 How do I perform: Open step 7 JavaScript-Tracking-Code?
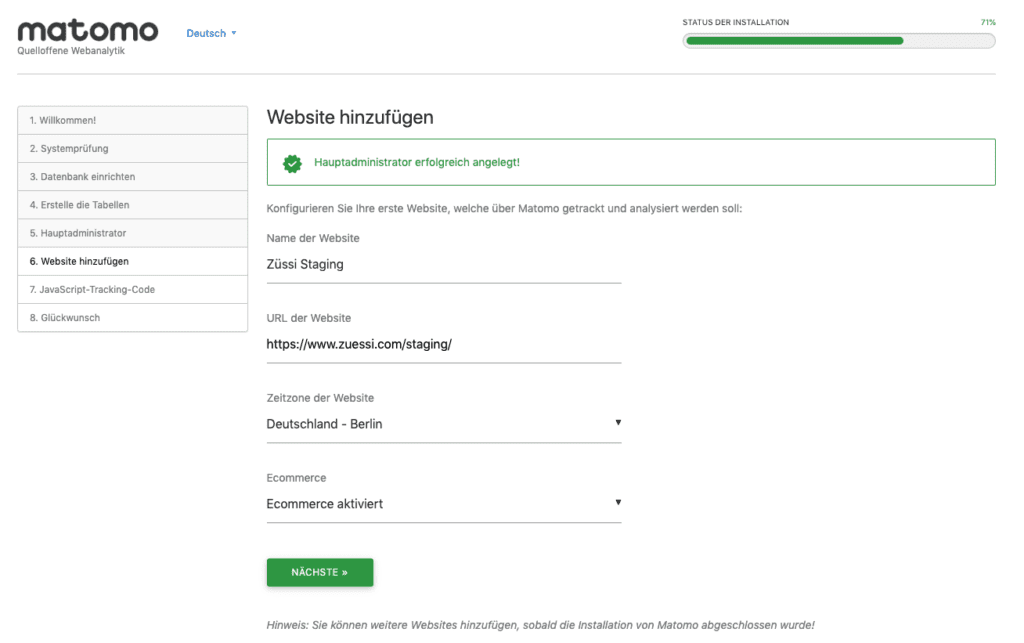[x=133, y=289]
